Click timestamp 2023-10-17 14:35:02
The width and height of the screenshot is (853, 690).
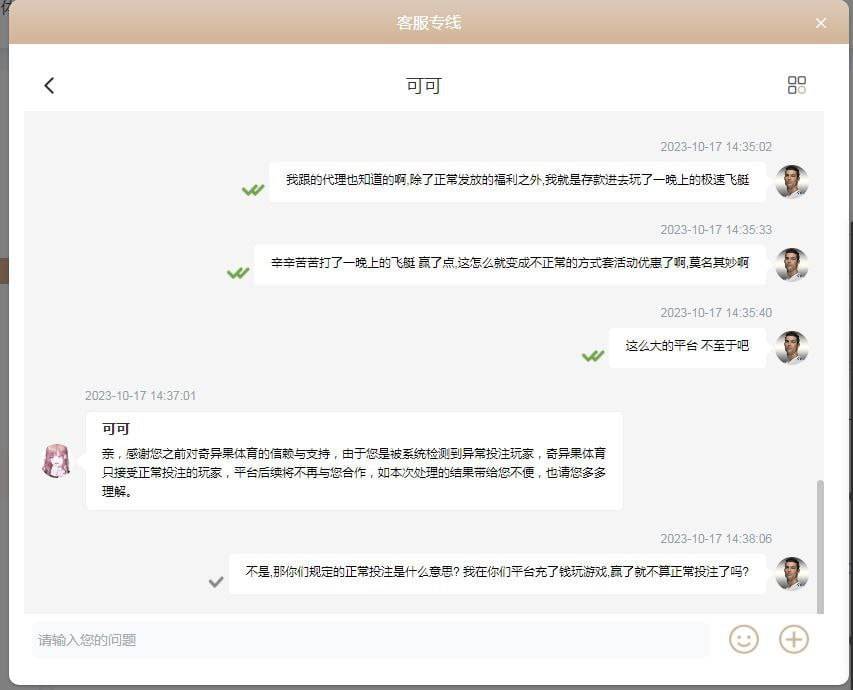click(x=716, y=147)
